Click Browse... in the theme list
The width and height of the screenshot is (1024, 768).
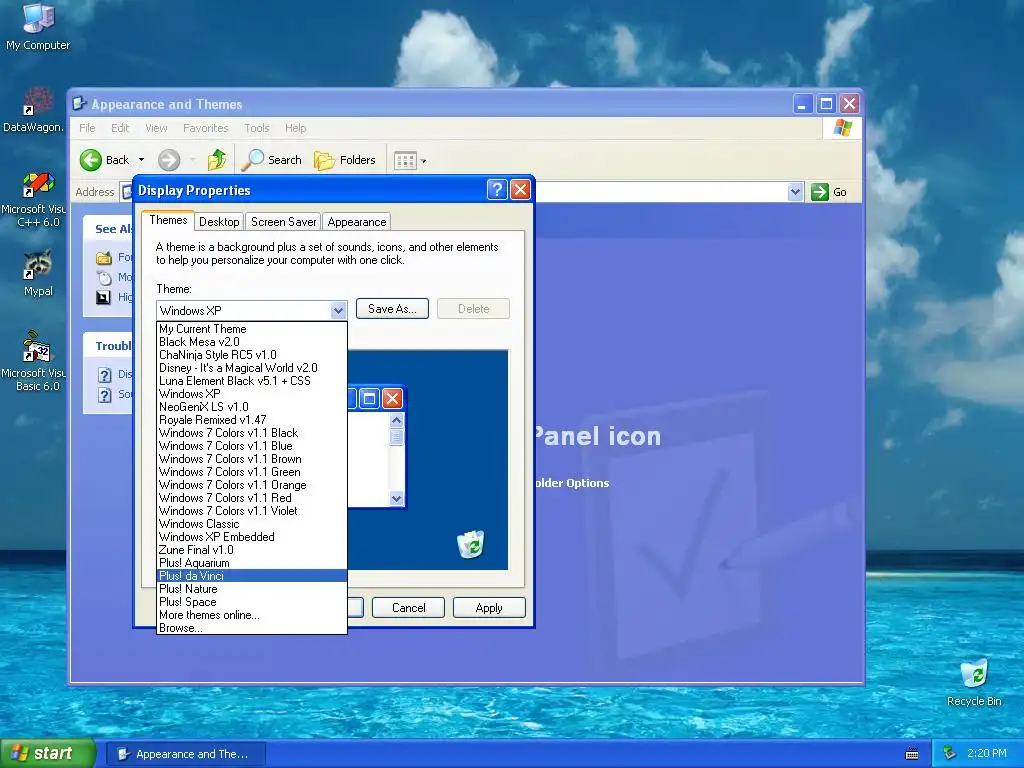pos(252,628)
